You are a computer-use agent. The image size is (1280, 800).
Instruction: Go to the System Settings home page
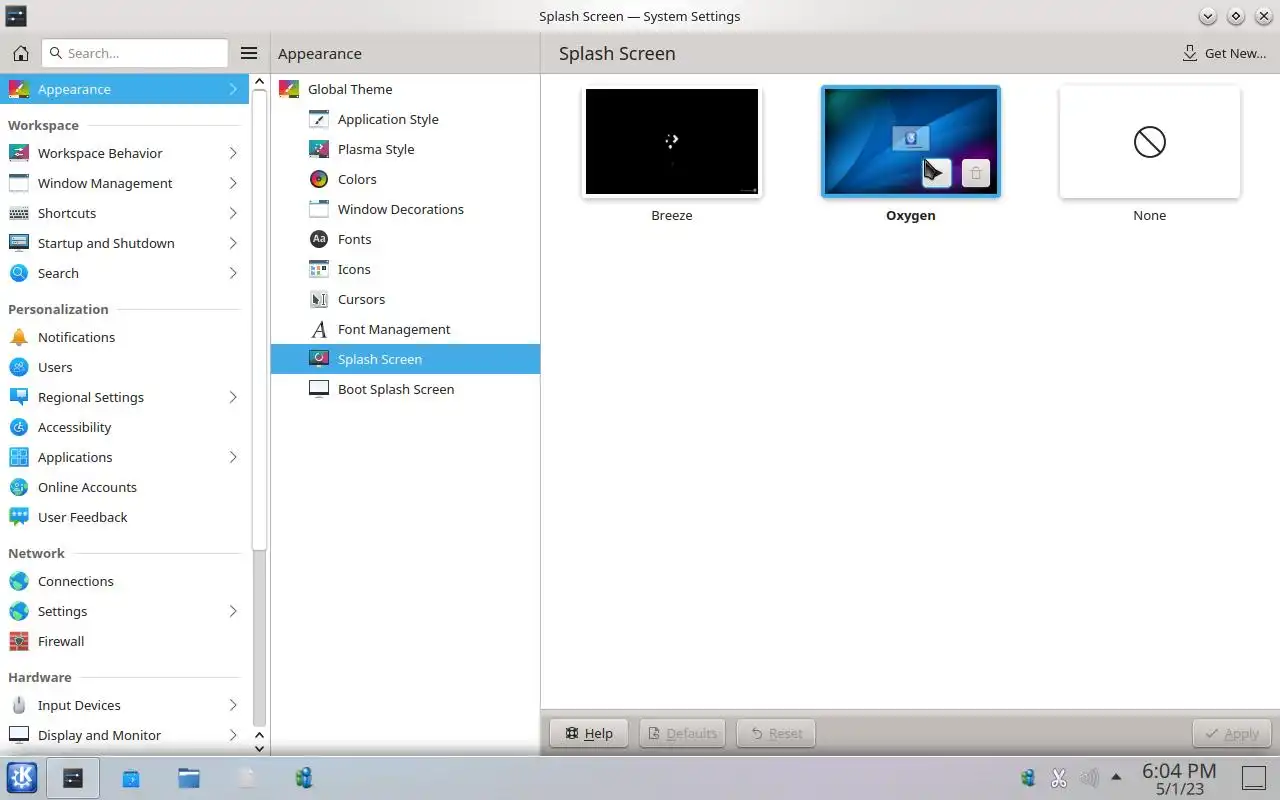[x=21, y=53]
